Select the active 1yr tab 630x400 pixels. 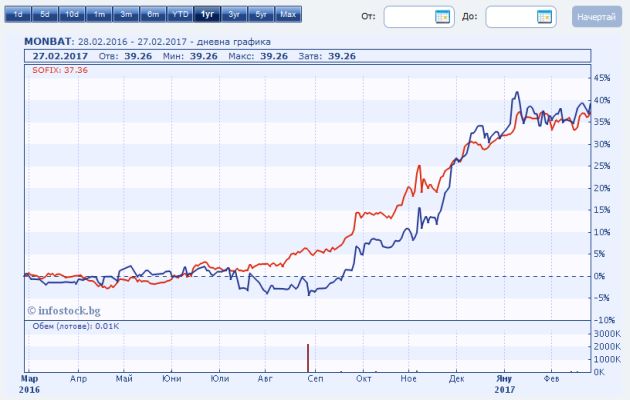[207, 14]
